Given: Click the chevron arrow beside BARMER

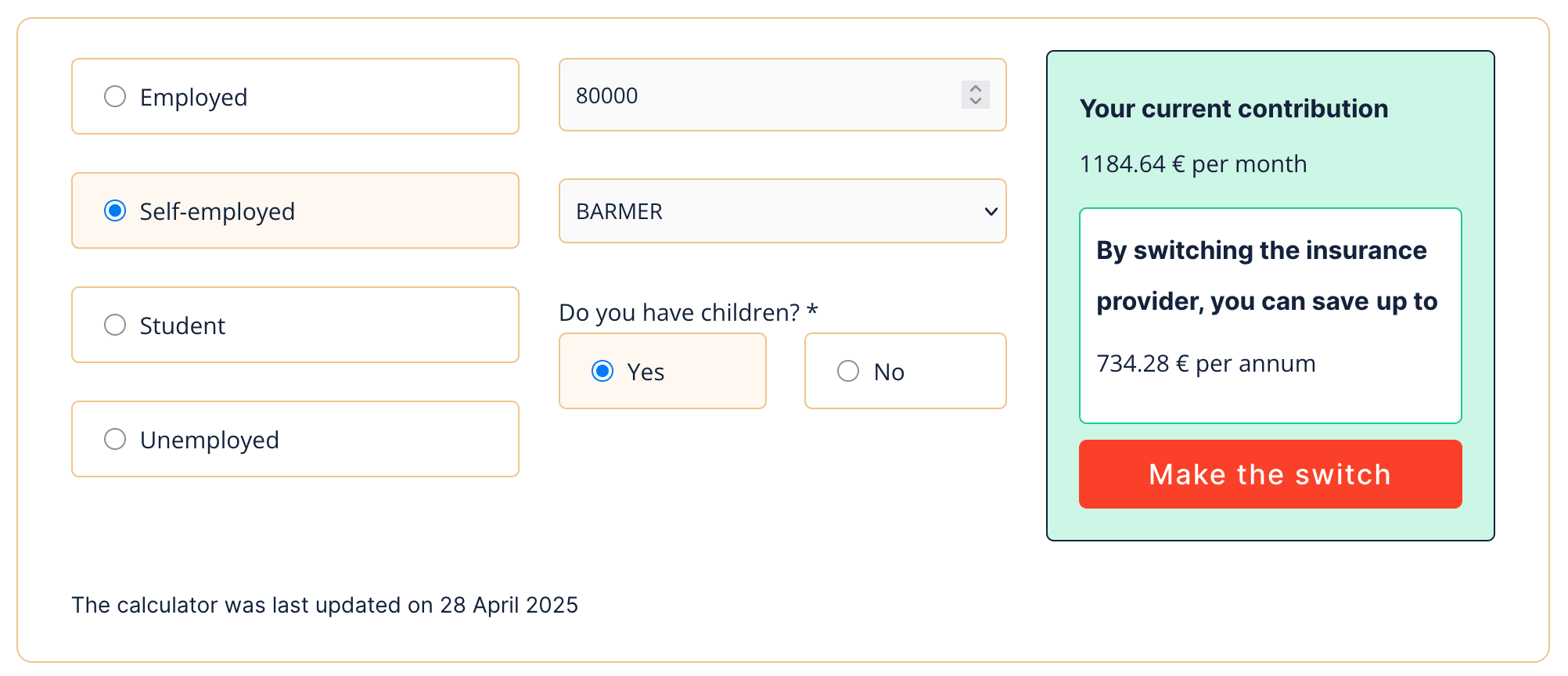Looking at the screenshot, I should tap(991, 211).
